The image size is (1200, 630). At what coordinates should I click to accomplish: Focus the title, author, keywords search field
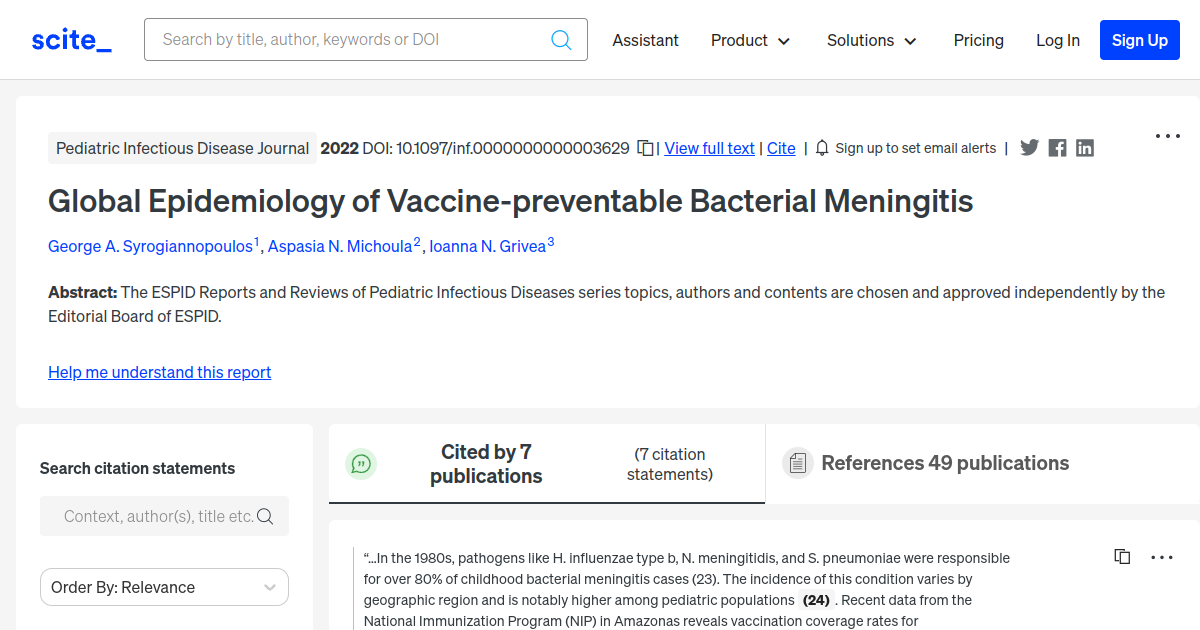click(x=350, y=40)
